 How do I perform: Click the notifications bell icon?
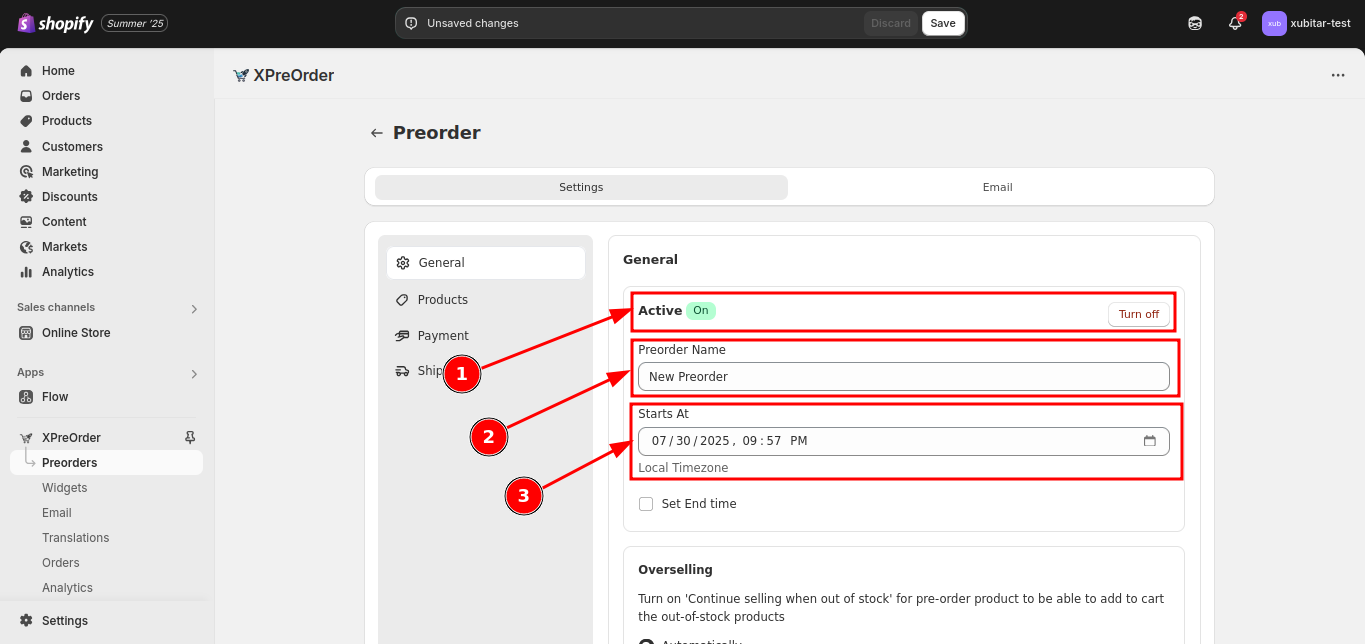[x=1235, y=23]
